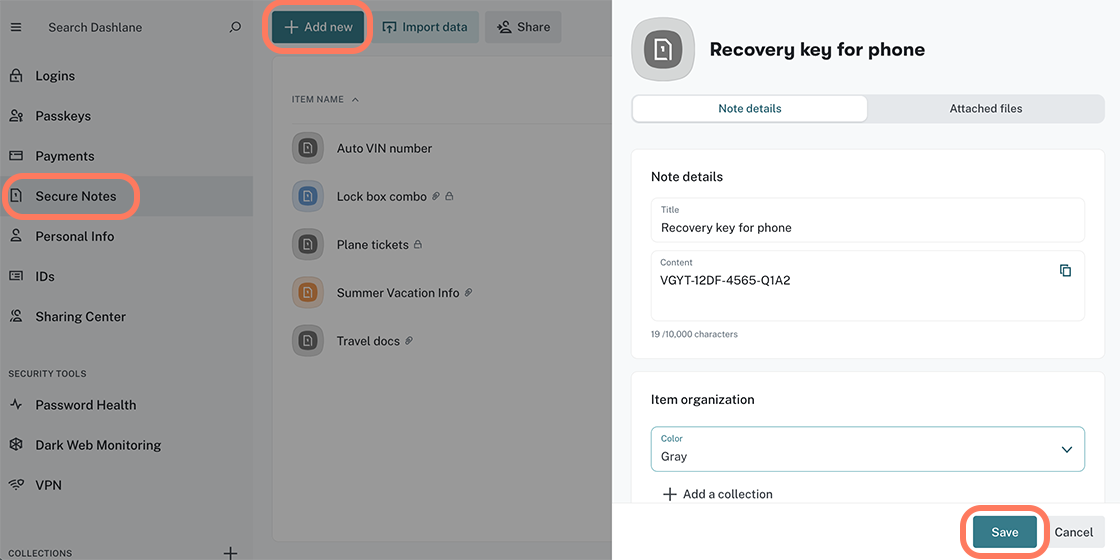Save the secure note
1120x560 pixels.
pos(1004,532)
